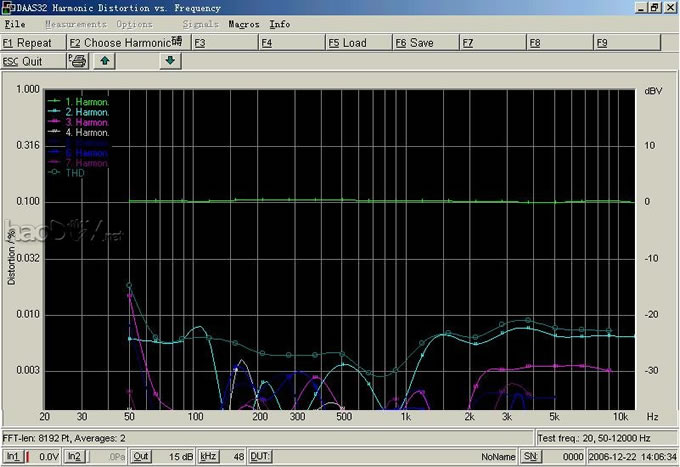Image resolution: width=680 pixels, height=467 pixels.
Task: Click the printer icon in the toolbar
Action: click(77, 61)
